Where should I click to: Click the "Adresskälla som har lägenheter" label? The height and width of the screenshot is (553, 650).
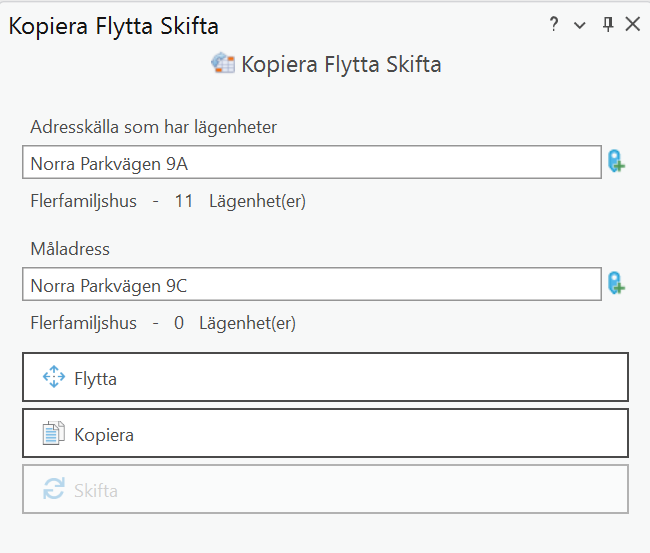point(153,127)
